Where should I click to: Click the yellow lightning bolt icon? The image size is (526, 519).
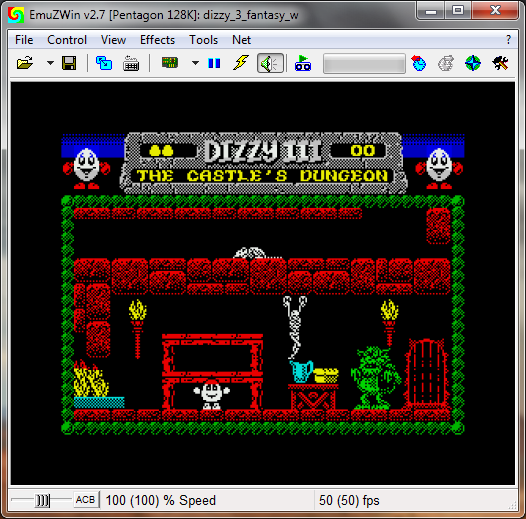click(x=241, y=63)
